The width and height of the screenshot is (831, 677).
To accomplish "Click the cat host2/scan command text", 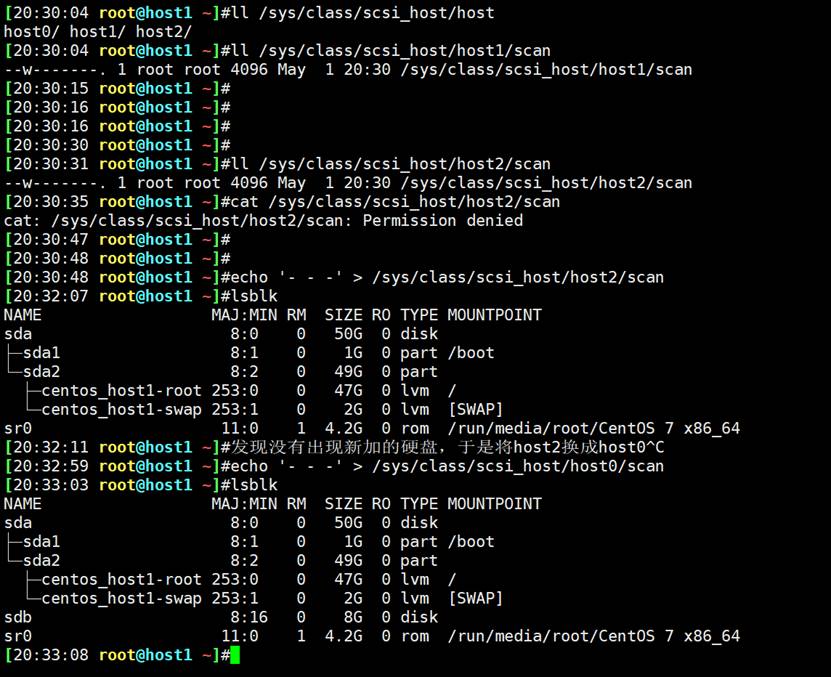I will (390, 201).
